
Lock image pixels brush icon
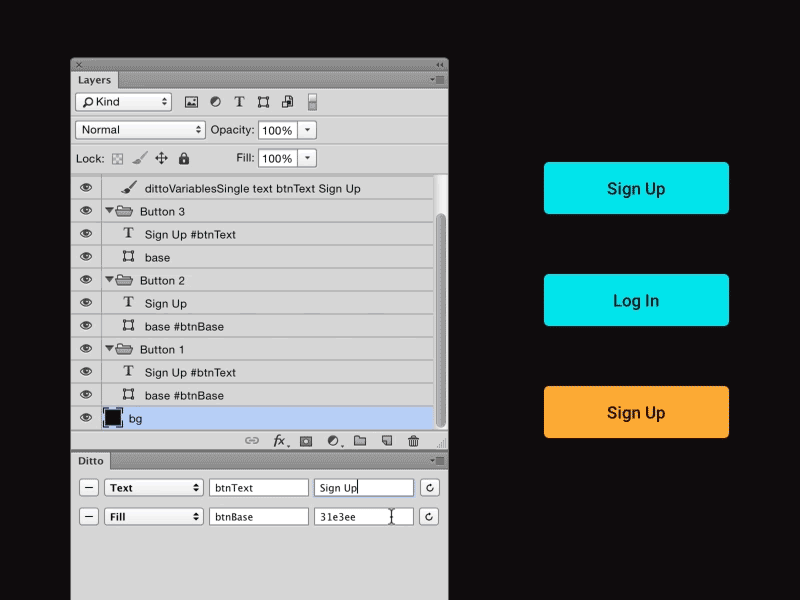[139, 158]
